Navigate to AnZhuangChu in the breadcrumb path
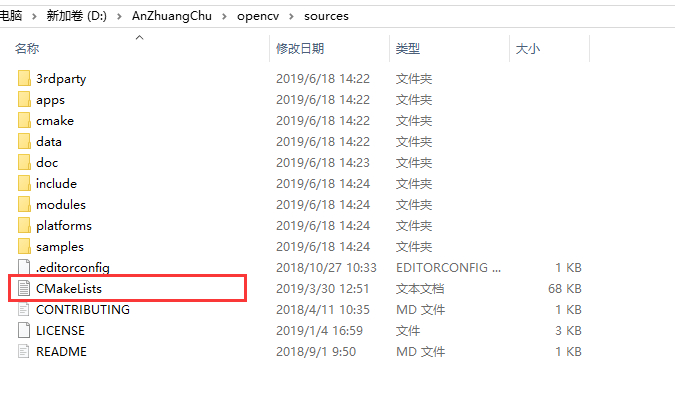 tap(172, 16)
